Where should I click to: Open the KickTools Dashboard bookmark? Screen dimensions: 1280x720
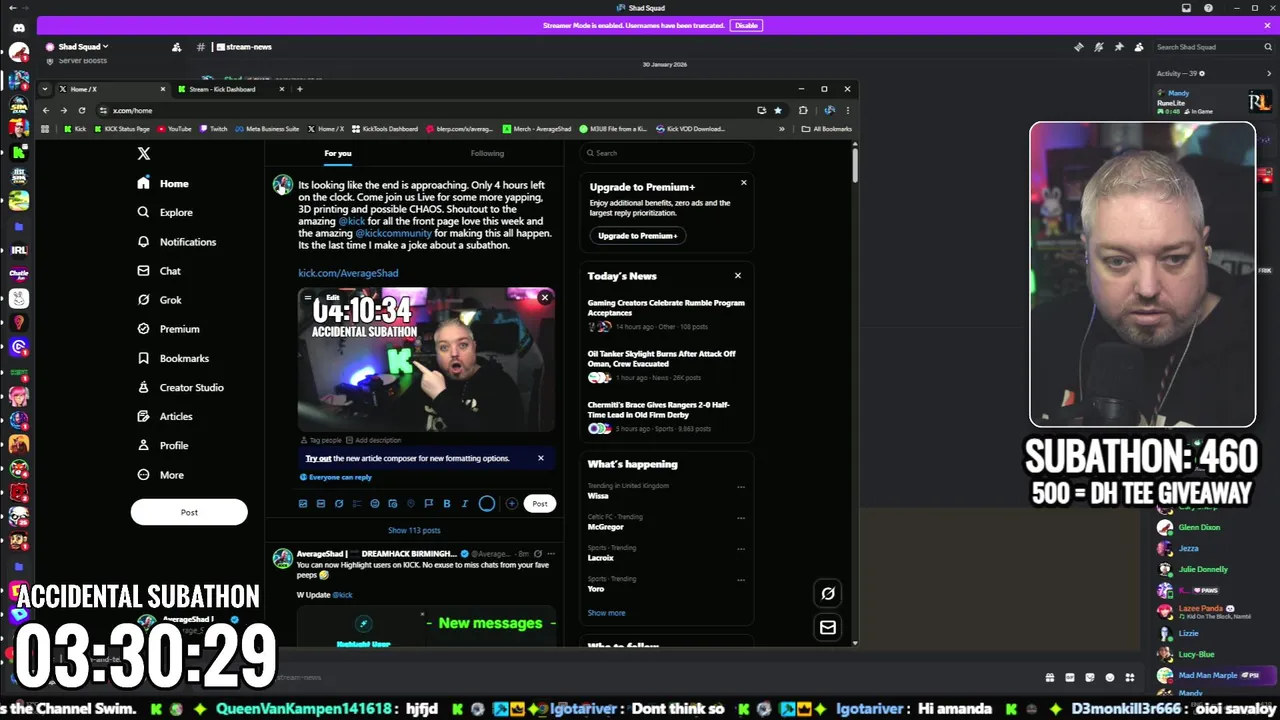pyautogui.click(x=385, y=129)
